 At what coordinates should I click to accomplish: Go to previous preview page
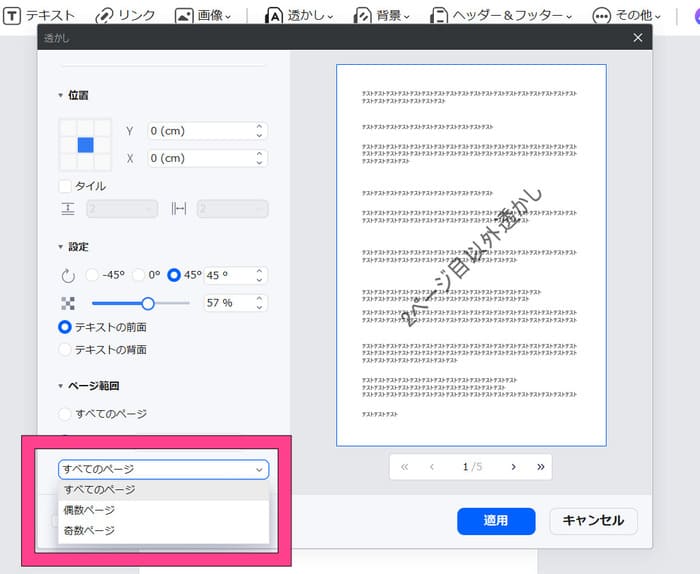click(432, 467)
